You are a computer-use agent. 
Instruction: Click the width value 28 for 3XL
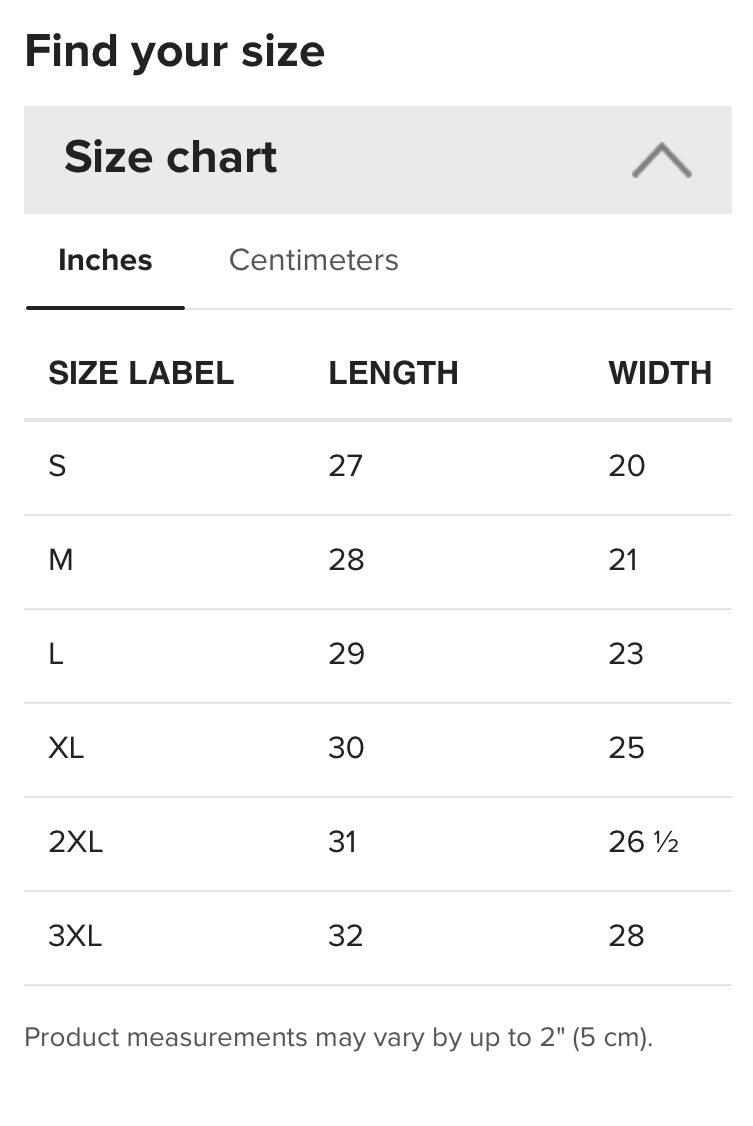(x=626, y=936)
